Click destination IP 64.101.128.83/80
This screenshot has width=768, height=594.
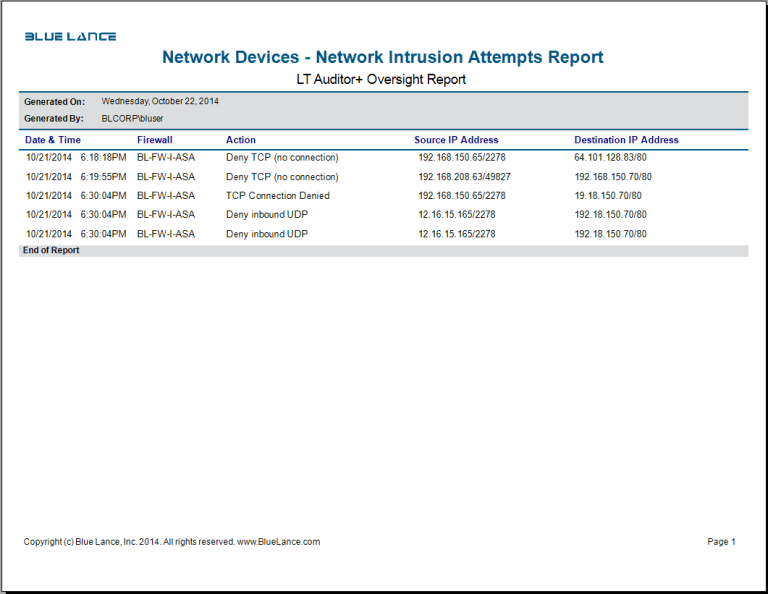click(610, 158)
